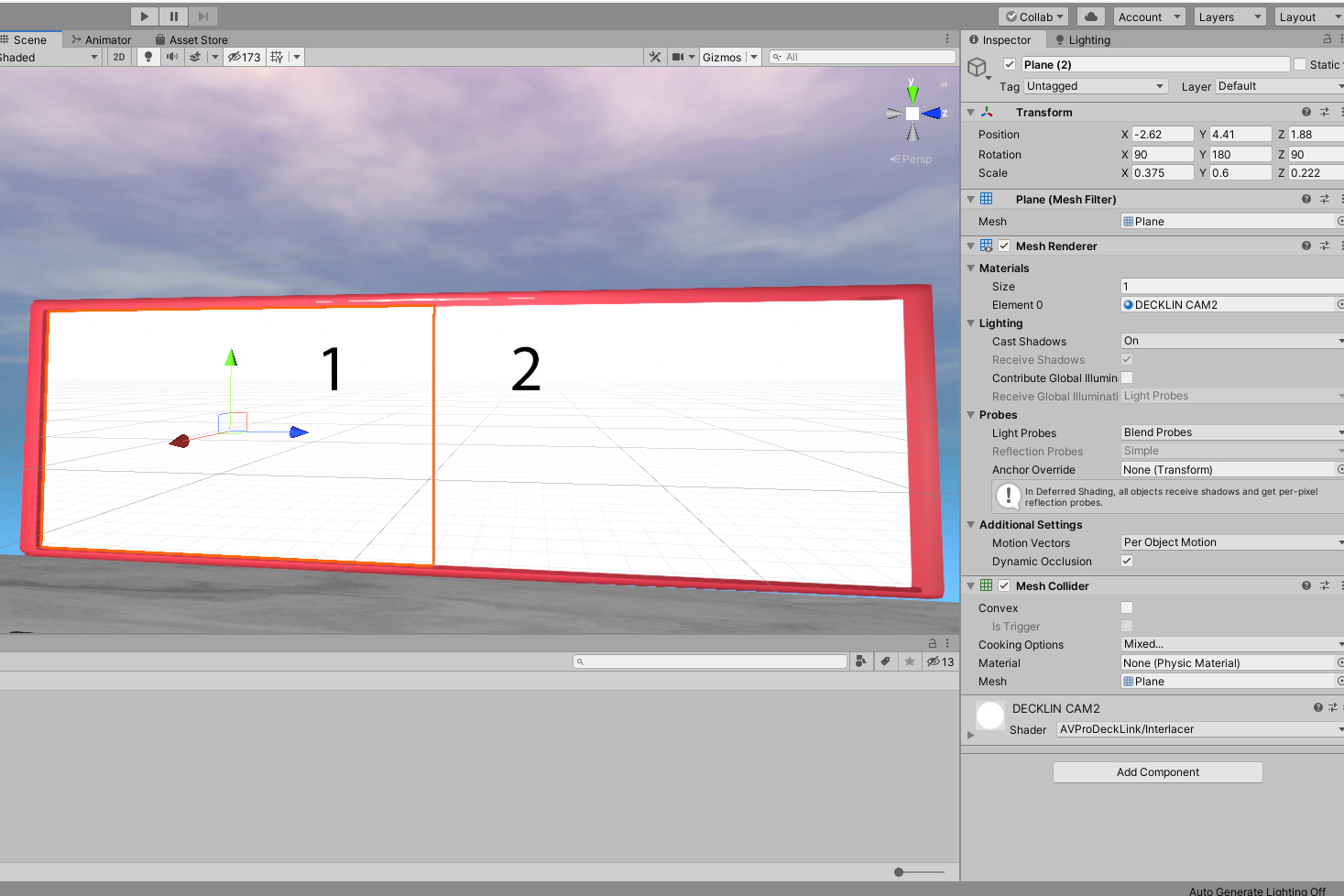Collapse the Probes foldout
This screenshot has width=1344, height=896.
pos(971,414)
